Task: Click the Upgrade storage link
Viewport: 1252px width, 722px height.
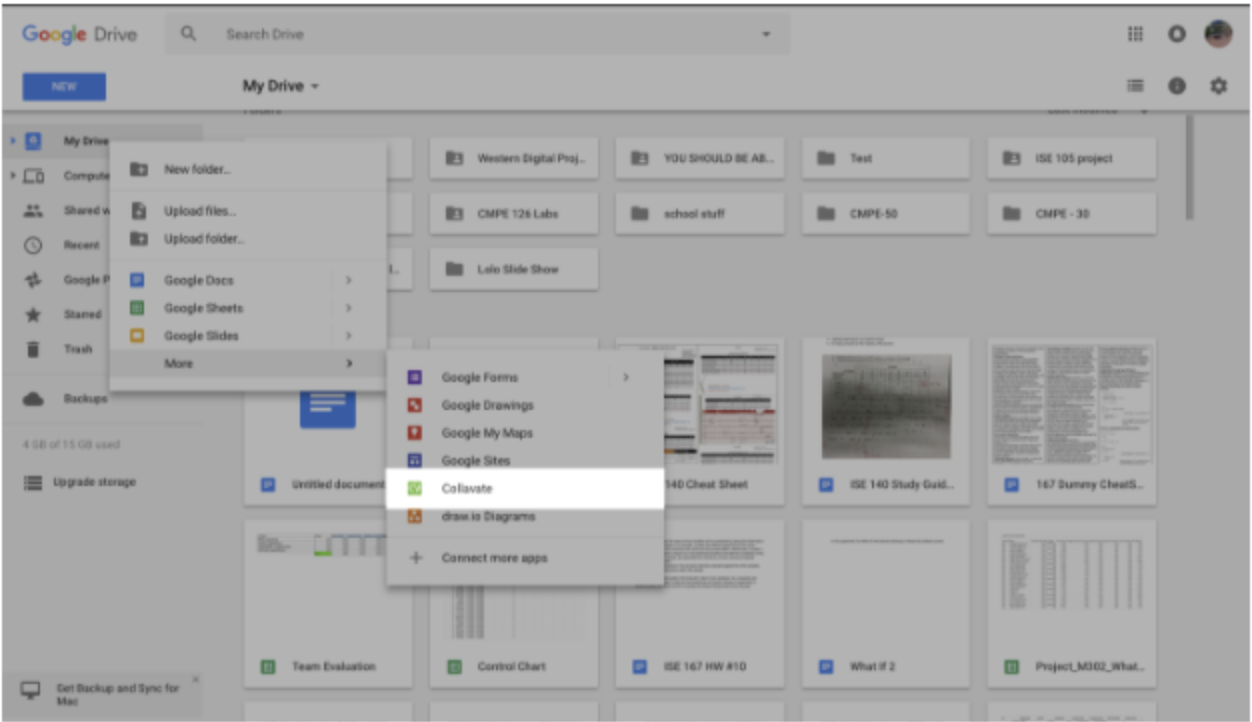Action: click(x=94, y=482)
